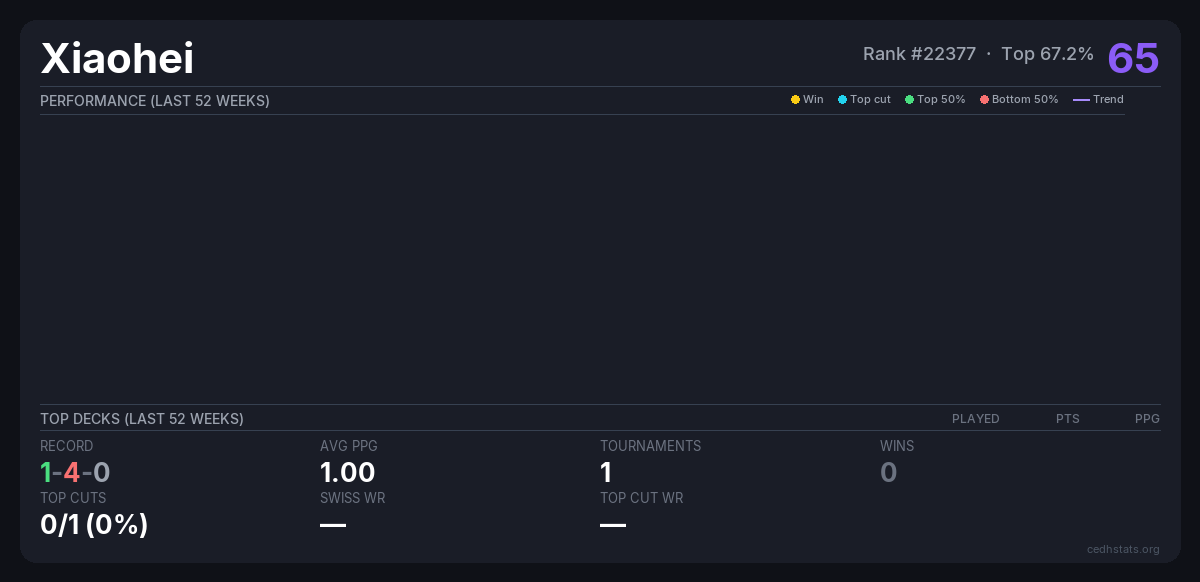Click the 1-4-0 record value
1200x582 pixels.
tap(75, 472)
